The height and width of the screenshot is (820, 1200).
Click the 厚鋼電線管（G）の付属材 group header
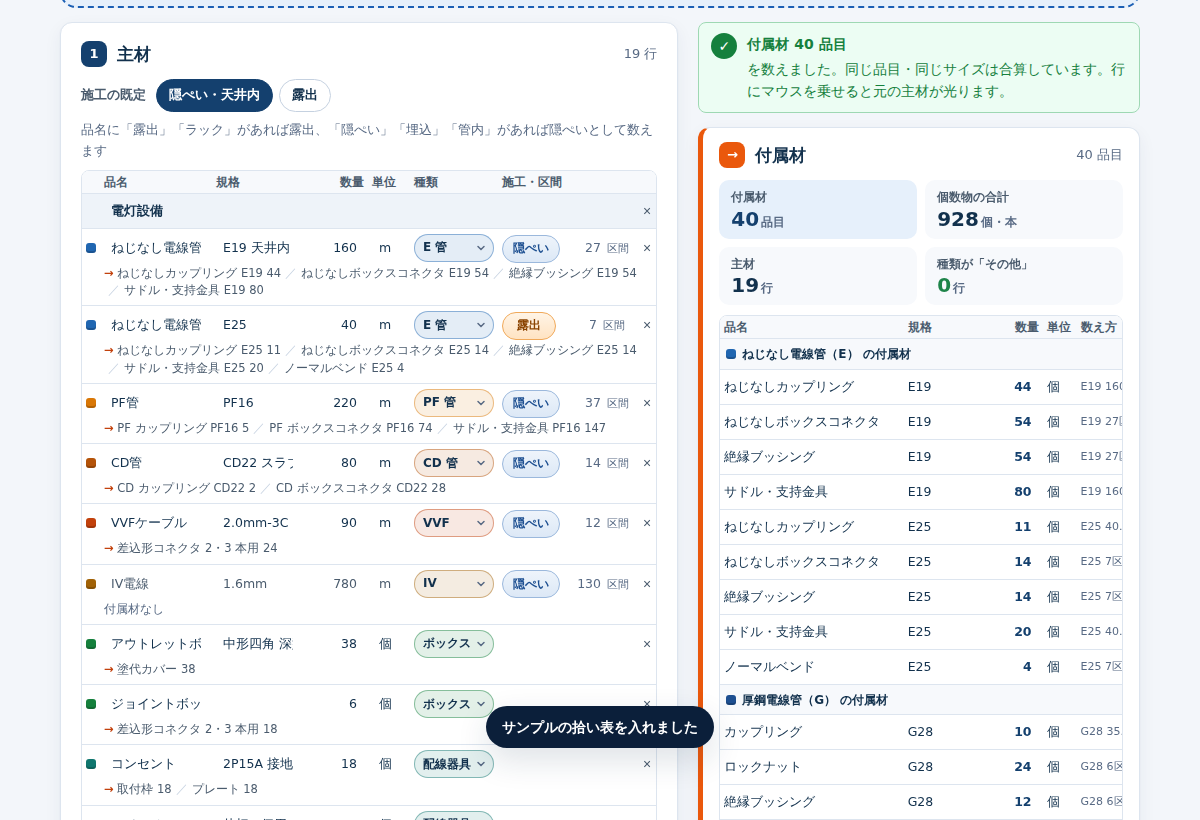coord(921,700)
